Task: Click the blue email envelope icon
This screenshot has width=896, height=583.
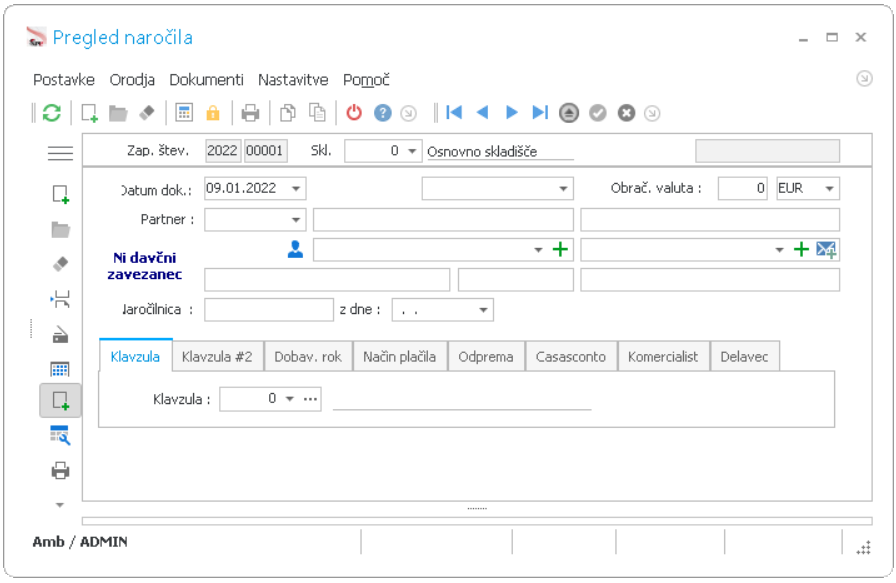Action: (x=826, y=249)
